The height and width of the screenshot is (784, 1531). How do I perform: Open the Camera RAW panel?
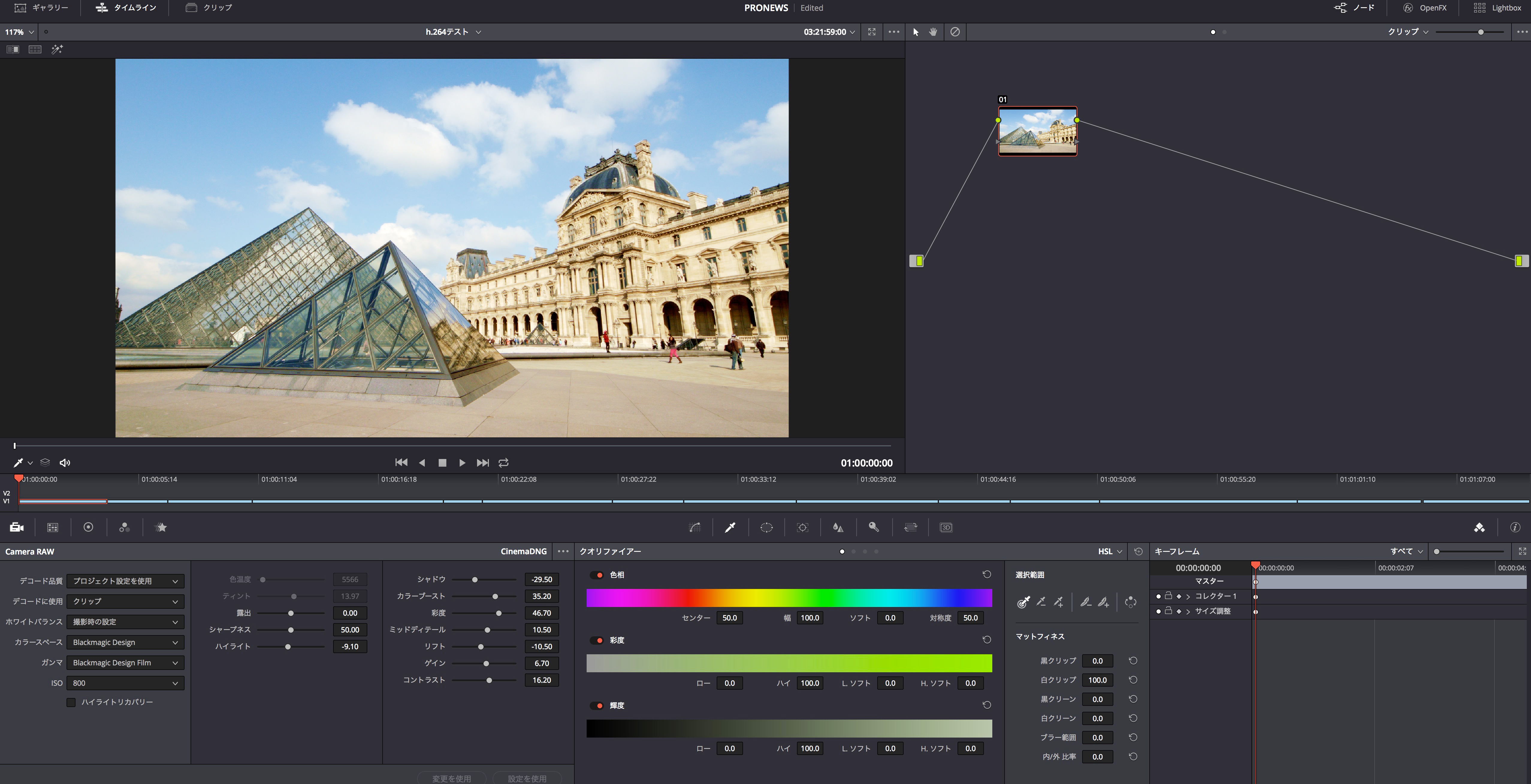point(16,527)
